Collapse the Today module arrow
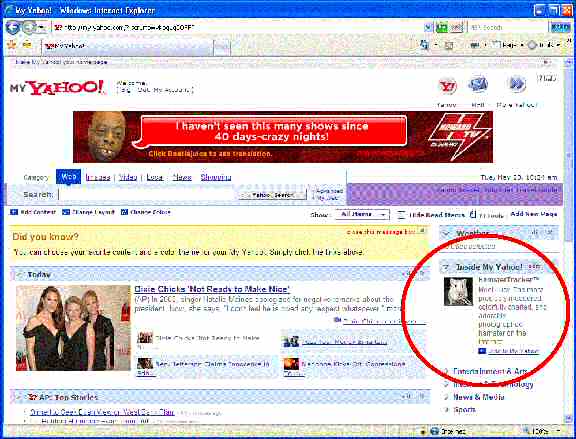 tap(20, 274)
